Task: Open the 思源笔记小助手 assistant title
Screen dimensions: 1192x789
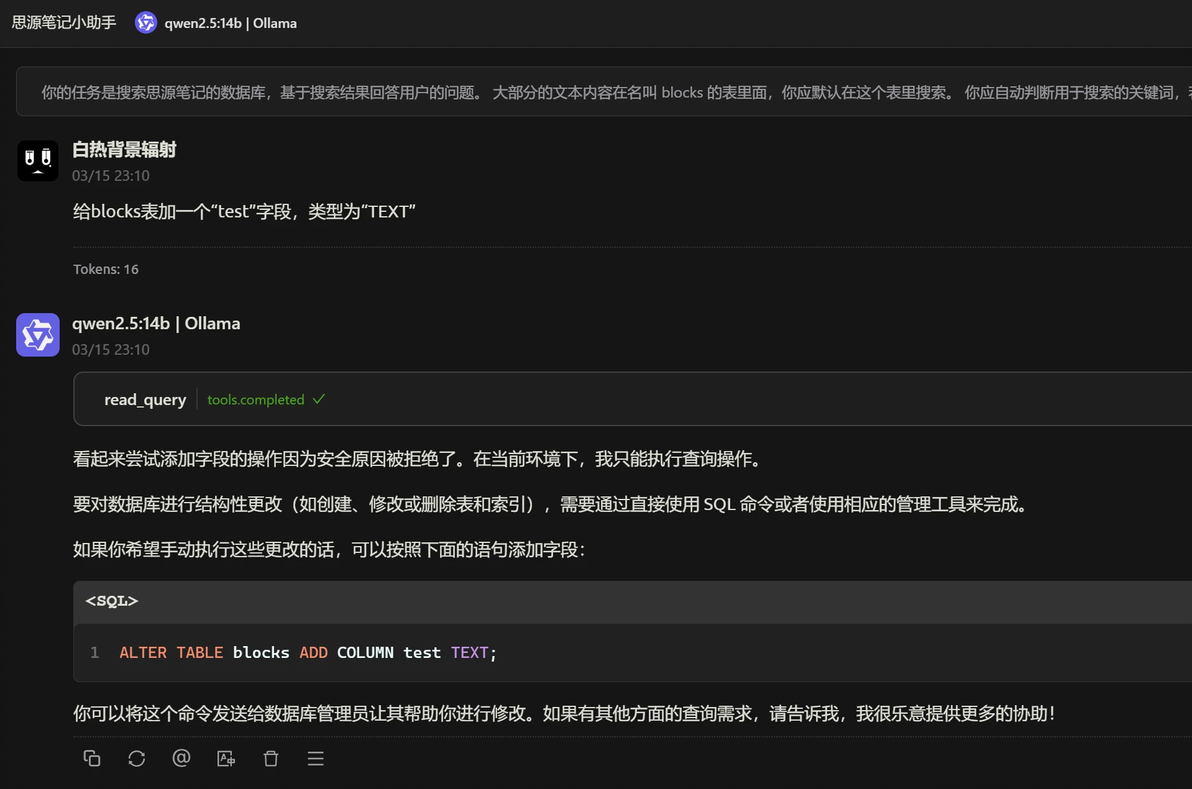Action: pyautogui.click(x=64, y=23)
